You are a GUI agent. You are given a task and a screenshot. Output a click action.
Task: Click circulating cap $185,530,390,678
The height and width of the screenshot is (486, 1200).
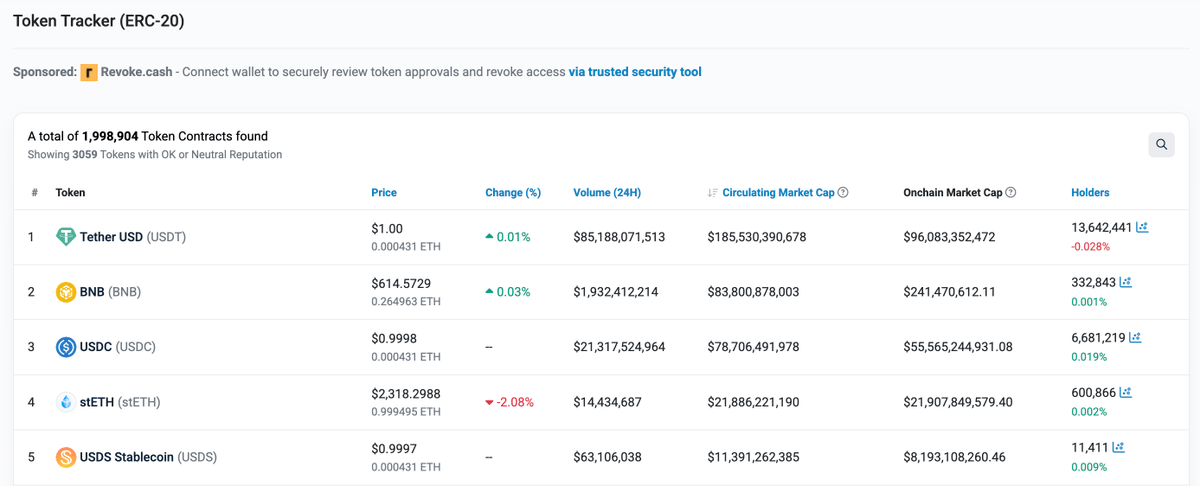click(x=757, y=237)
